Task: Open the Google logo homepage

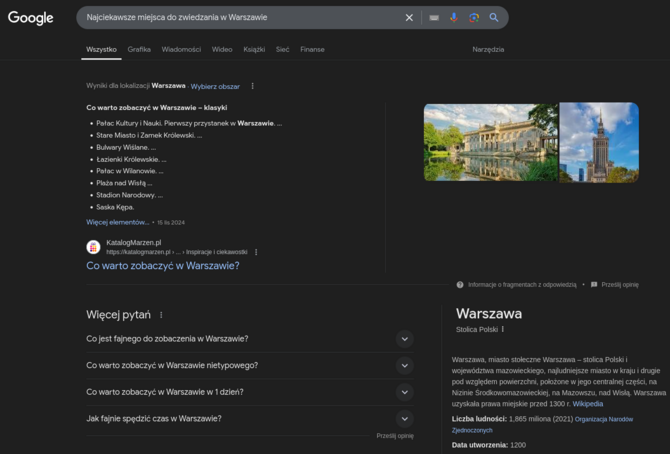Action: click(x=30, y=18)
